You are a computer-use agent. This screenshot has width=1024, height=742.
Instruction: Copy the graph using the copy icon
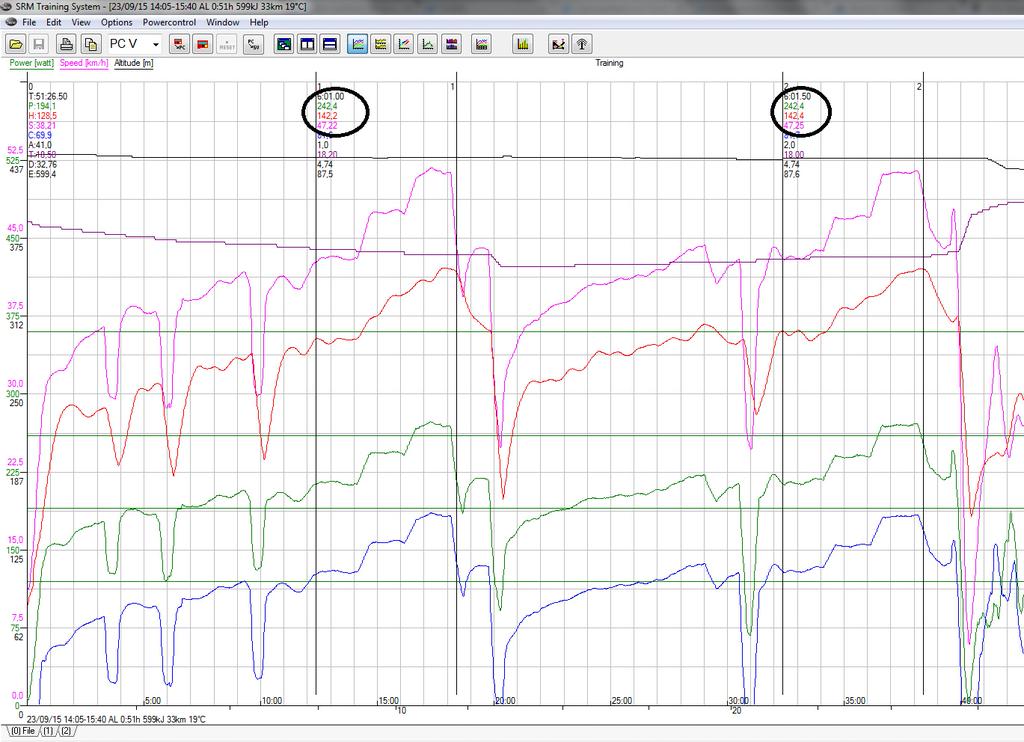point(90,44)
